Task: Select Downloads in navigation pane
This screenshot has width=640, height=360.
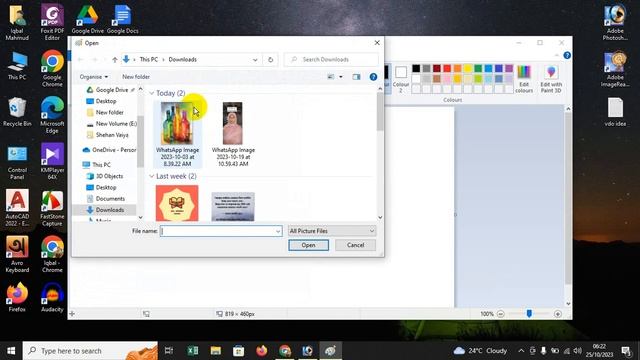Action: [105, 210]
